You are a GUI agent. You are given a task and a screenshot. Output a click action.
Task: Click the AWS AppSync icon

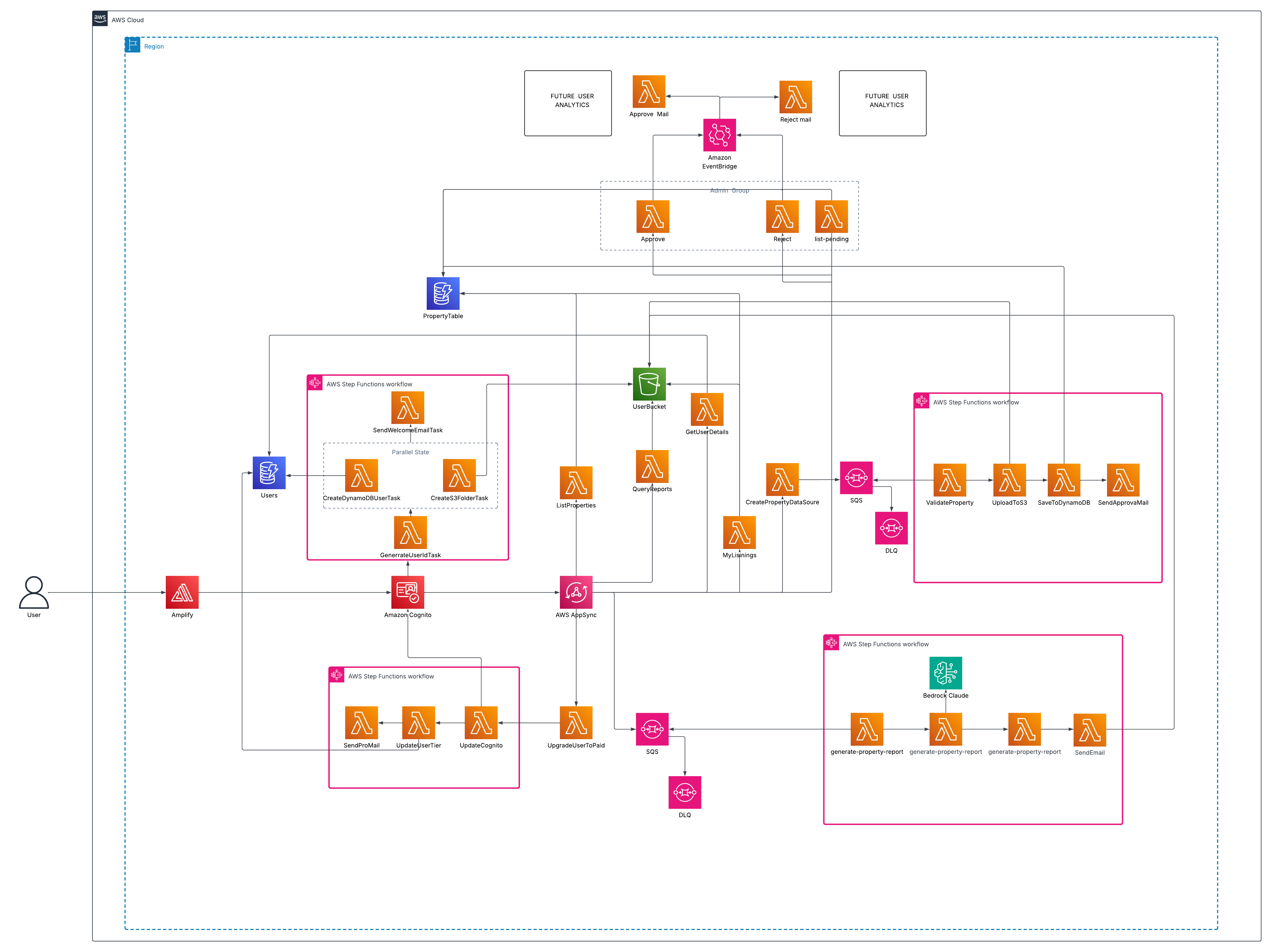[576, 592]
